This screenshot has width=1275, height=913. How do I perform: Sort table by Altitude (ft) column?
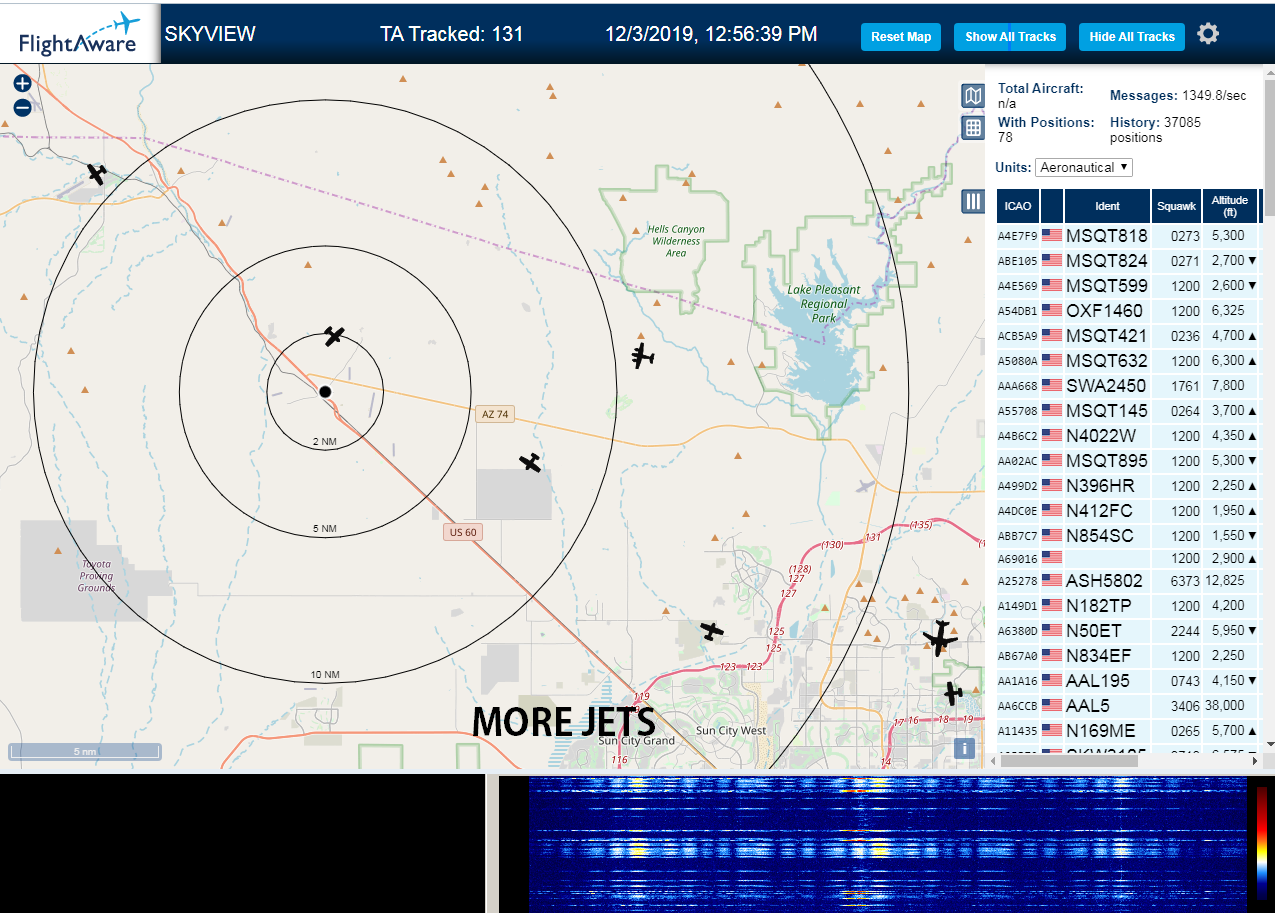1229,206
